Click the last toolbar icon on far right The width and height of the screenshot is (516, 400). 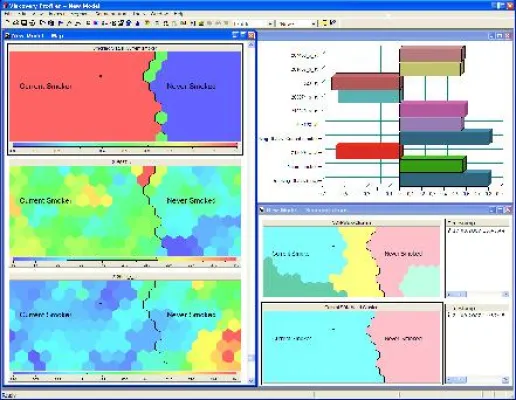333,23
